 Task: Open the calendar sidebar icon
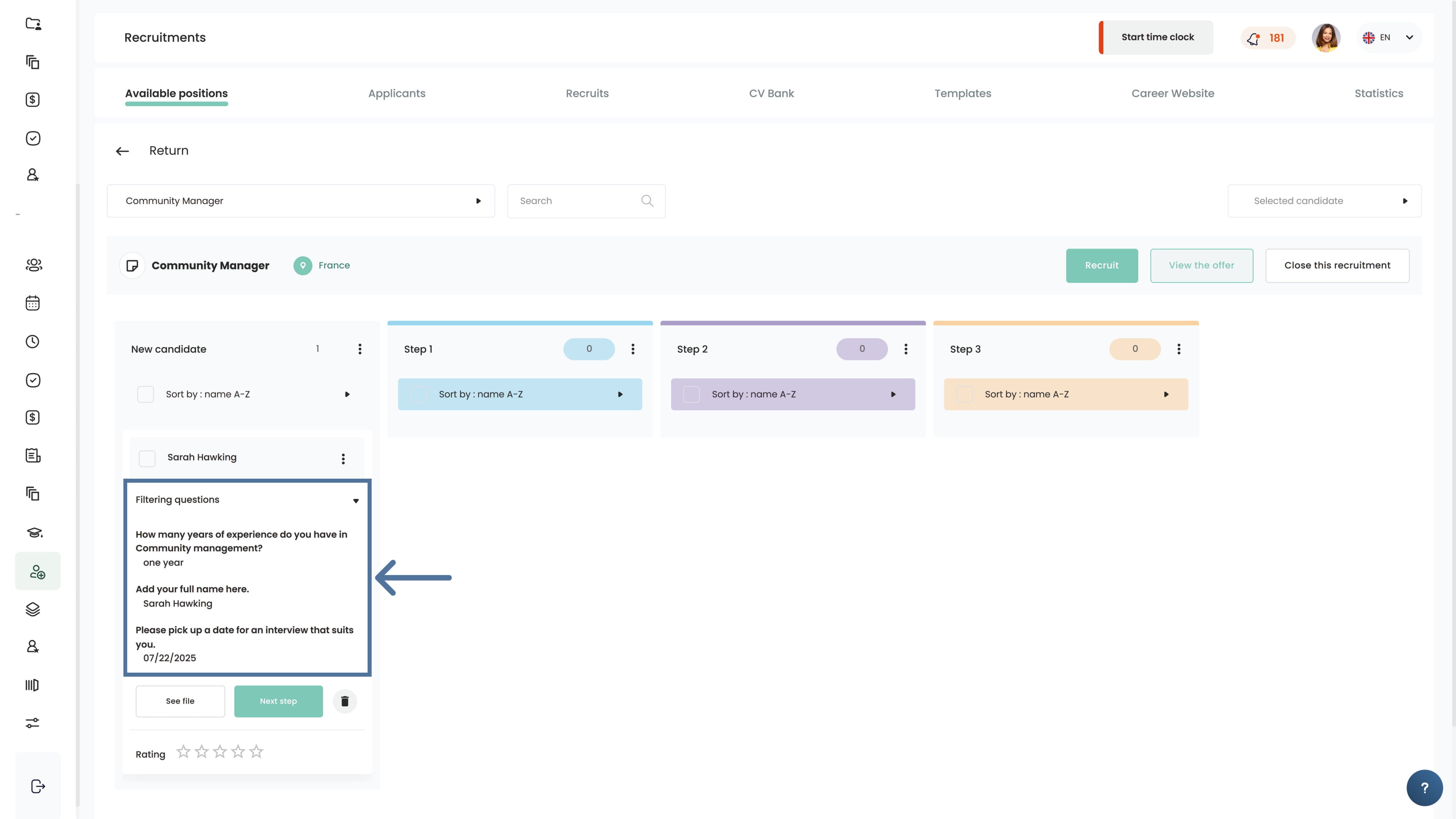point(33,303)
